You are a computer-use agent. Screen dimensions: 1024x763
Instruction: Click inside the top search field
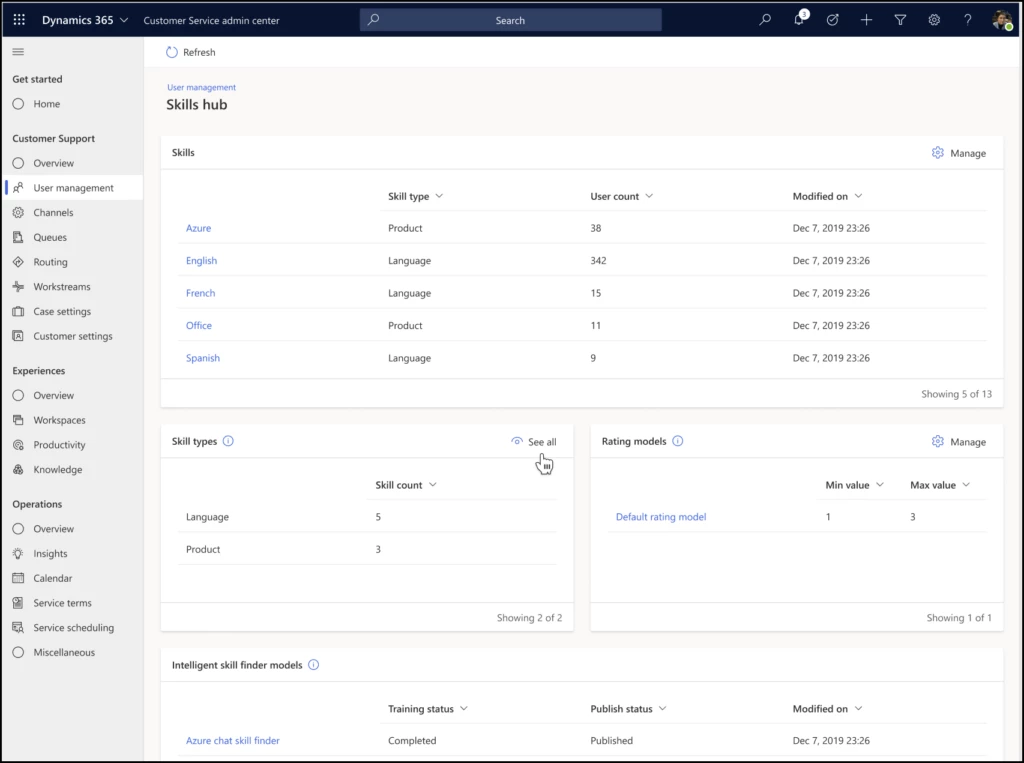pyautogui.click(x=510, y=19)
